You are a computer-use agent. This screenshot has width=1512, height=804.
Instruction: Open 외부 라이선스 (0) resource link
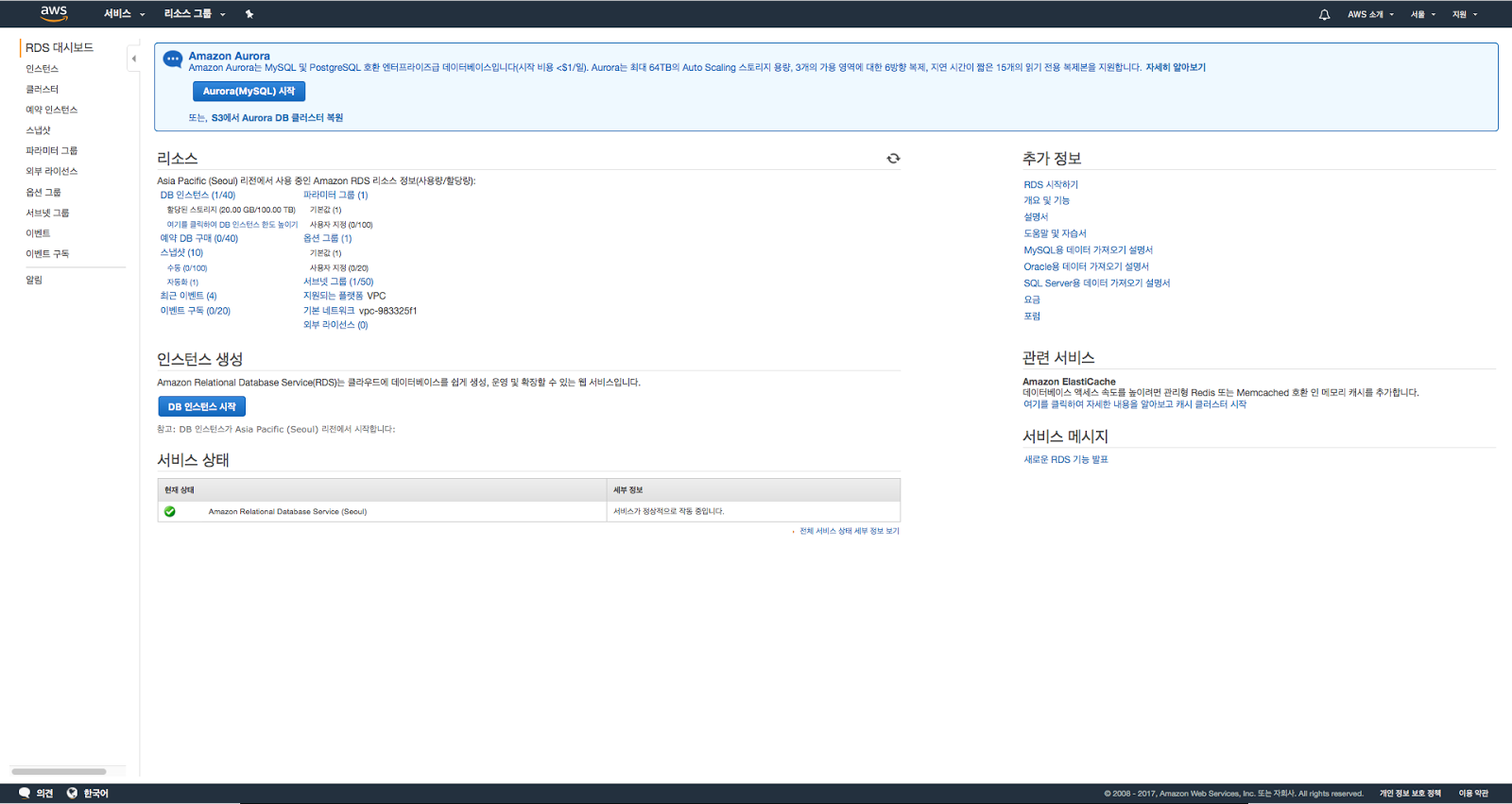point(335,325)
